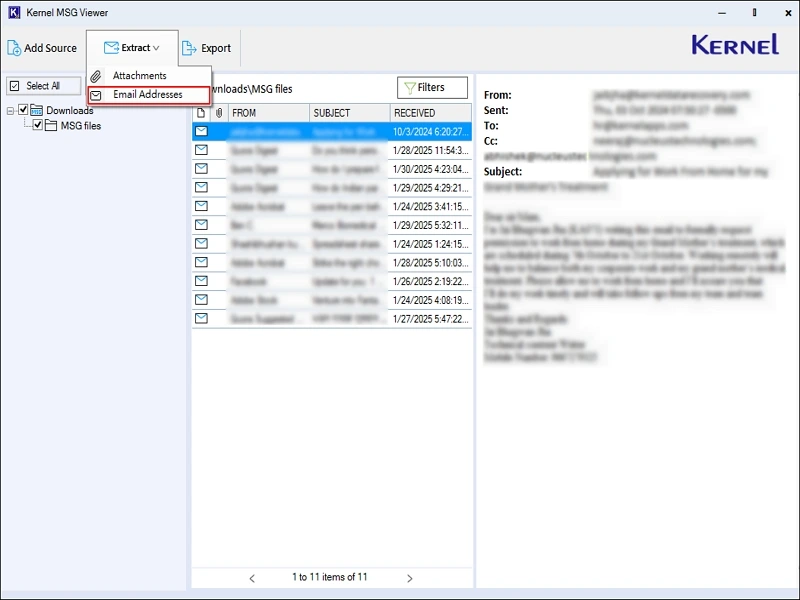The width and height of the screenshot is (800, 600).
Task: Click the document column header icon
Action: point(200,112)
